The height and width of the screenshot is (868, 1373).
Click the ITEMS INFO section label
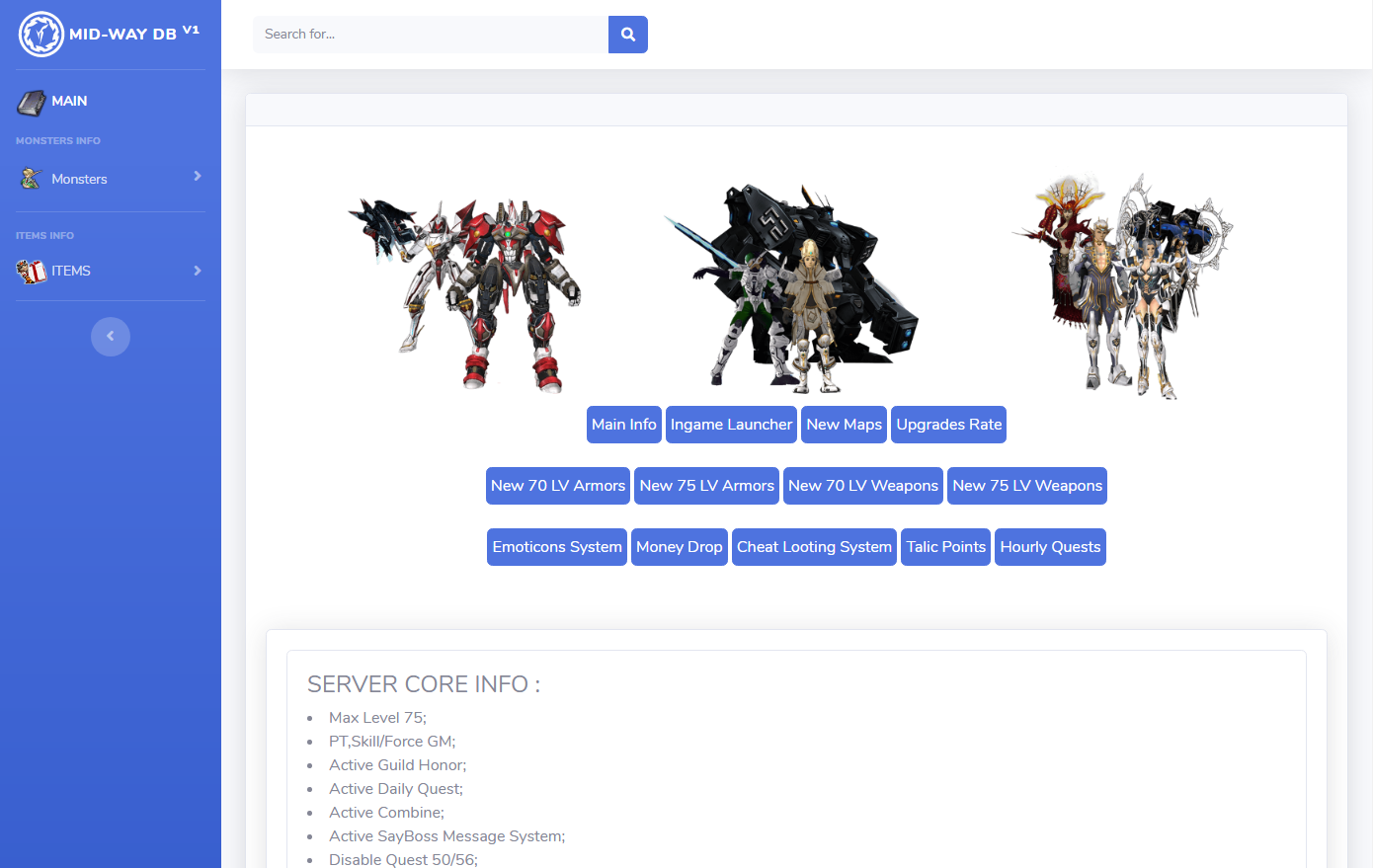(44, 236)
